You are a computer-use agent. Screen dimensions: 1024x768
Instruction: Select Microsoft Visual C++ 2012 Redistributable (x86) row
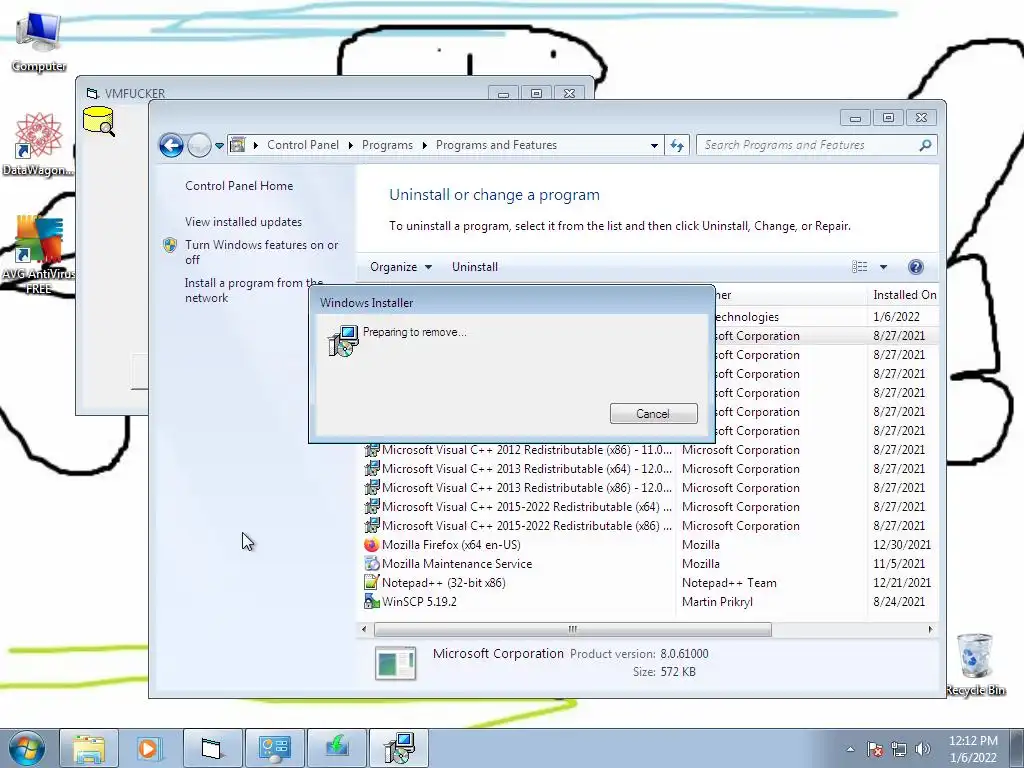click(x=647, y=450)
